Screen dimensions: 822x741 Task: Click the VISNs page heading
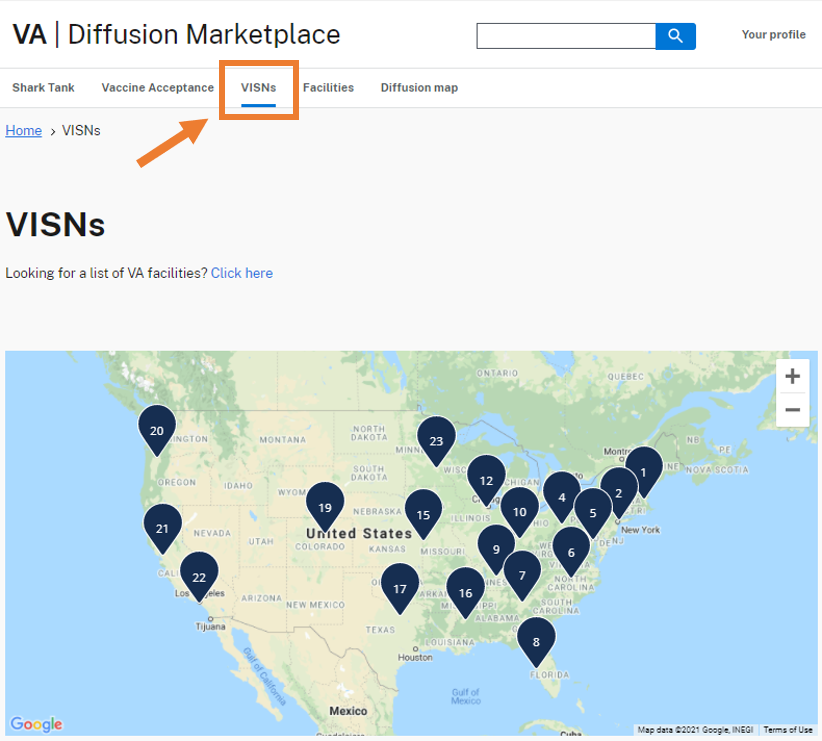(x=56, y=224)
